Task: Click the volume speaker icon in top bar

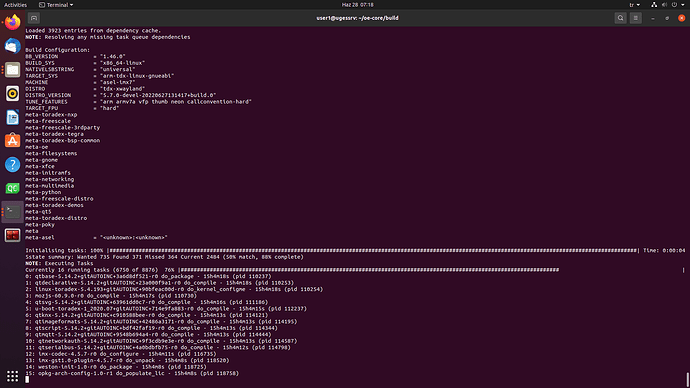Action: pyautogui.click(x=664, y=5)
